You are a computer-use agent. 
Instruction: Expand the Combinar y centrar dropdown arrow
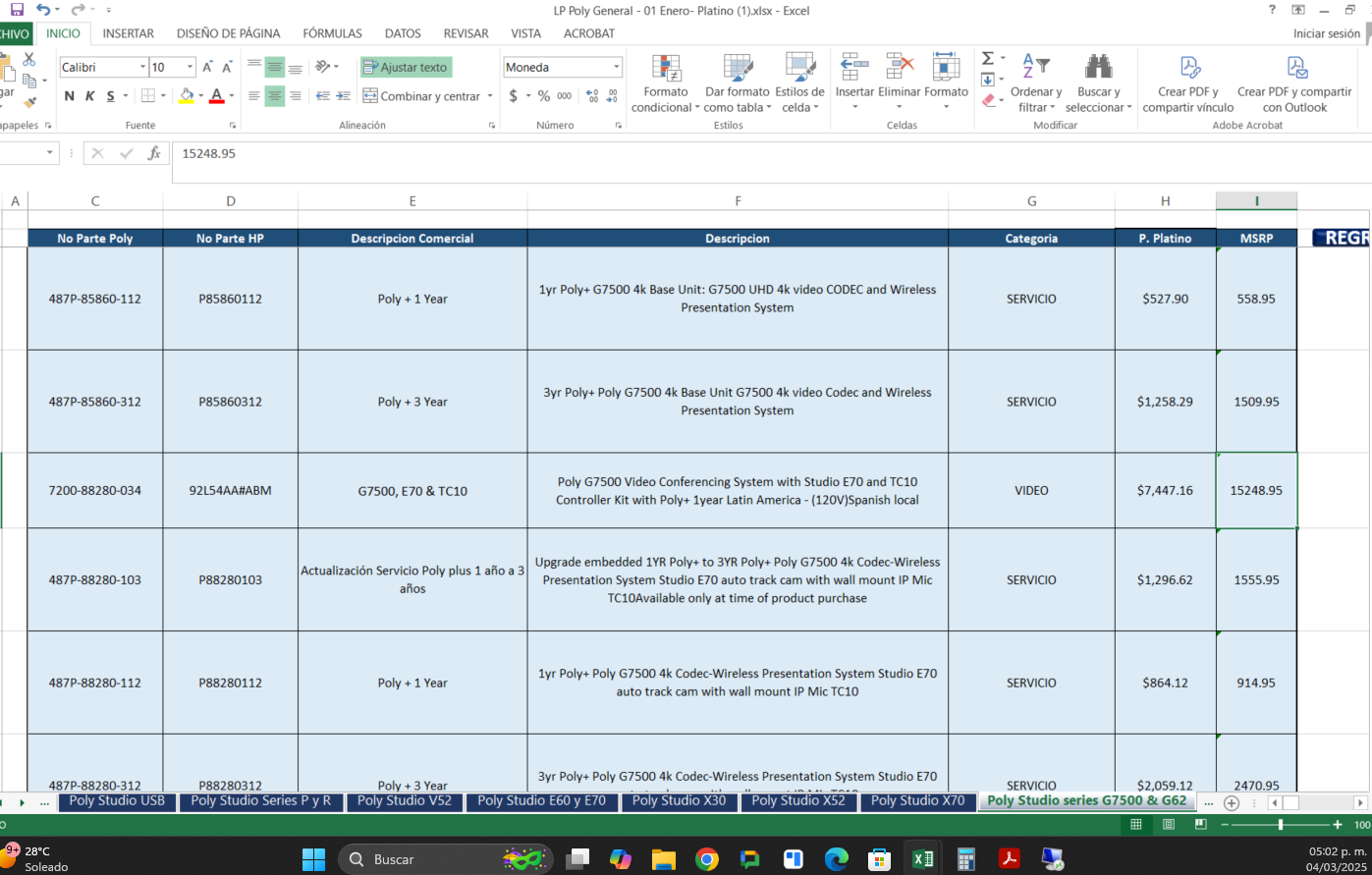pyautogui.click(x=489, y=96)
